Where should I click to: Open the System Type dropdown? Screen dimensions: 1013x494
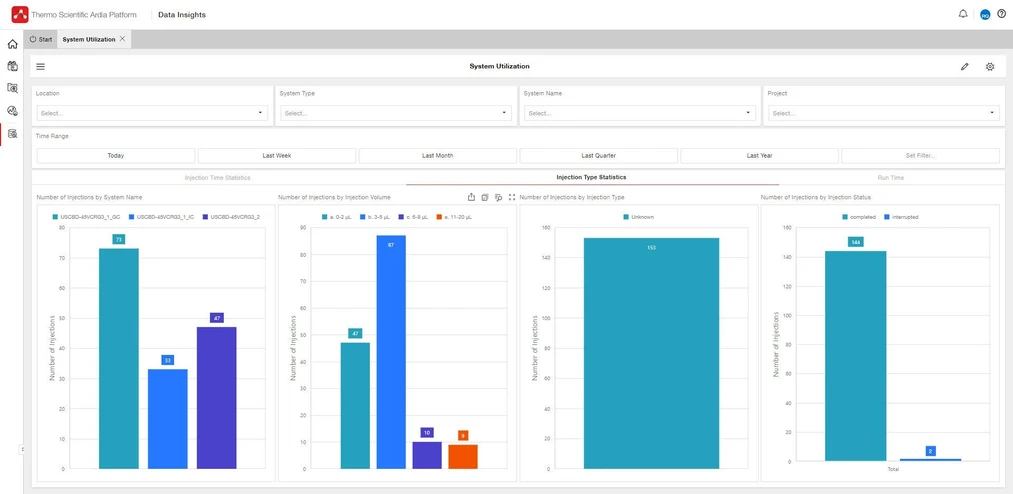click(395, 113)
